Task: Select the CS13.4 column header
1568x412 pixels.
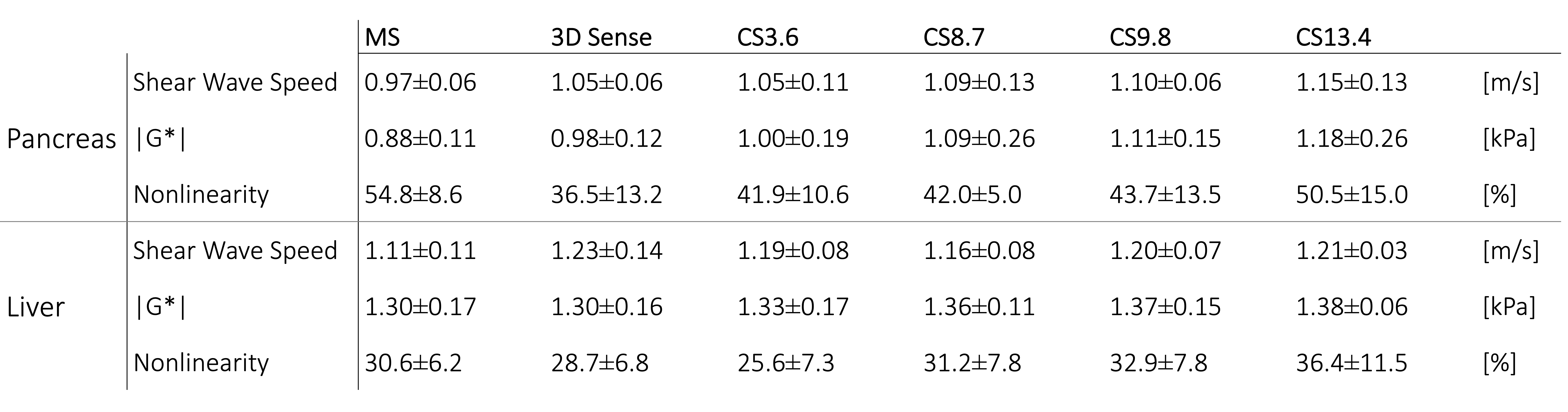Action: click(x=1333, y=38)
